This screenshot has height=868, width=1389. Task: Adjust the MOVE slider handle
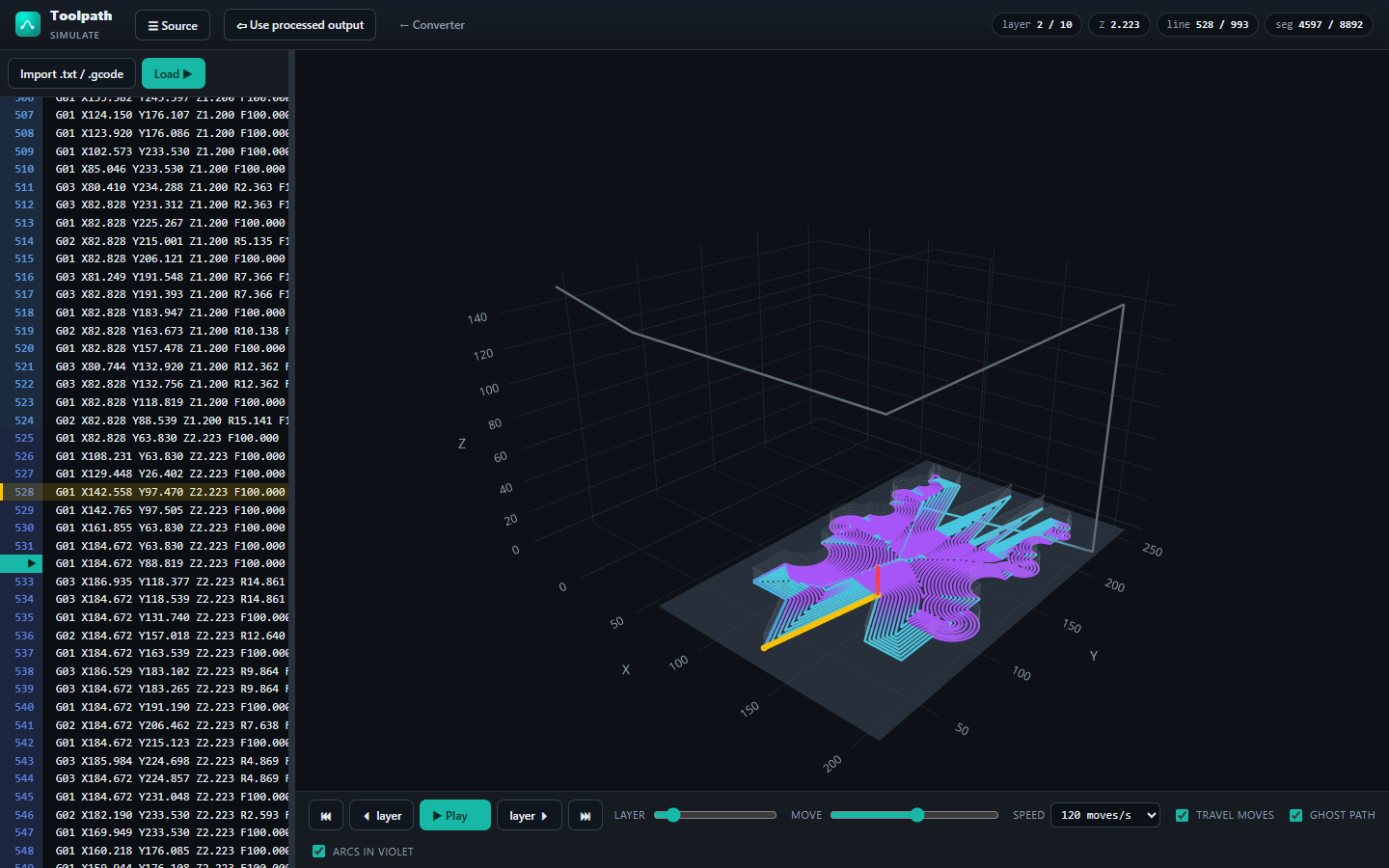(x=917, y=815)
